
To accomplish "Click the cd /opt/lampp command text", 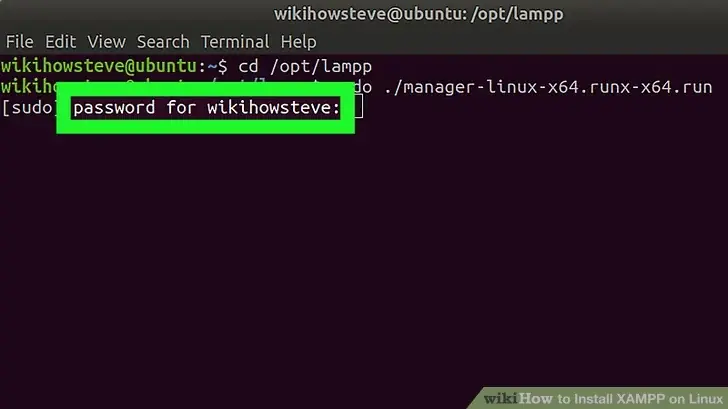I will pyautogui.click(x=300, y=66).
